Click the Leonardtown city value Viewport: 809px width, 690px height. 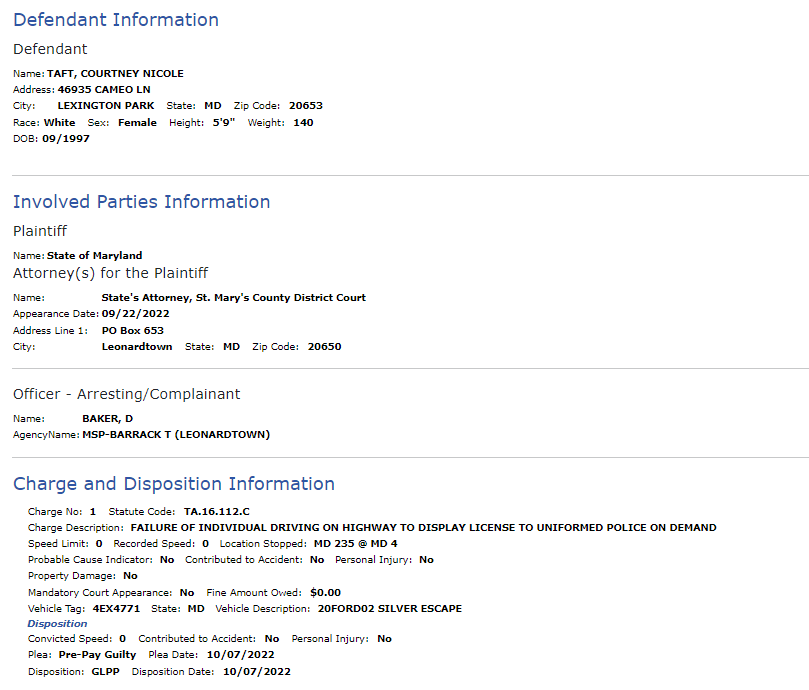137,346
